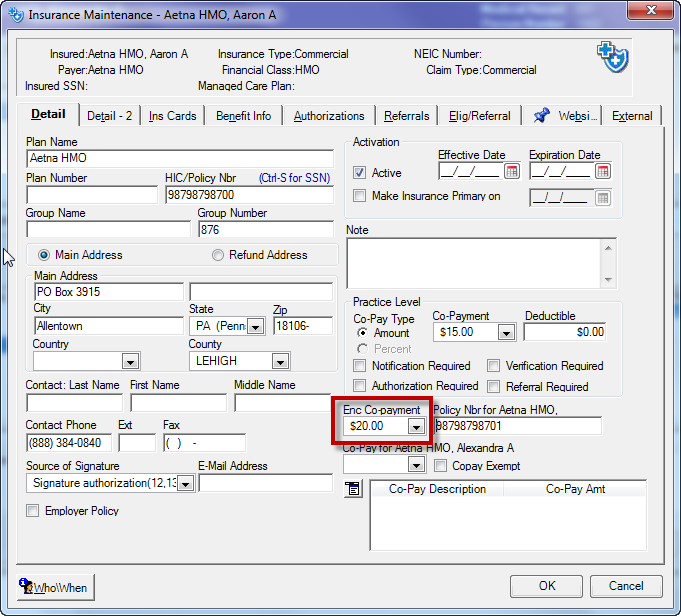
Task: Switch to the External tab
Action: (632, 116)
